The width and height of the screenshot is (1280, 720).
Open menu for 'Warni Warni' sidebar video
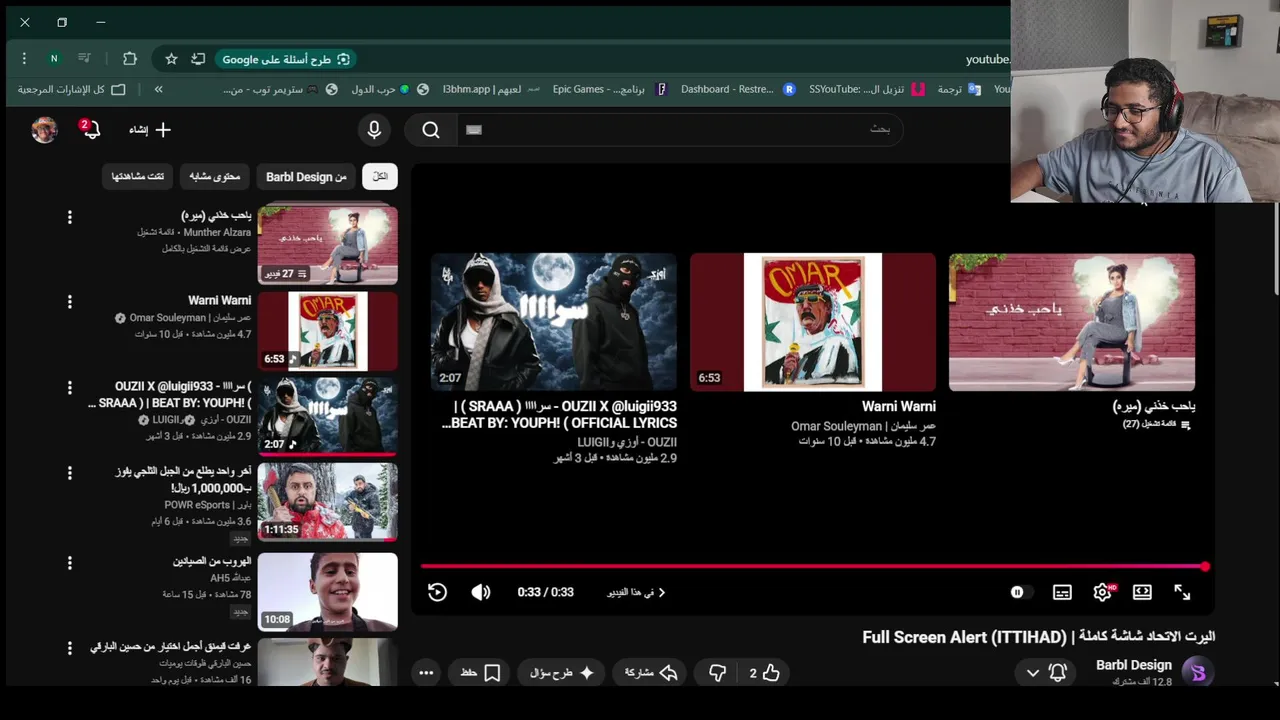tap(69, 302)
